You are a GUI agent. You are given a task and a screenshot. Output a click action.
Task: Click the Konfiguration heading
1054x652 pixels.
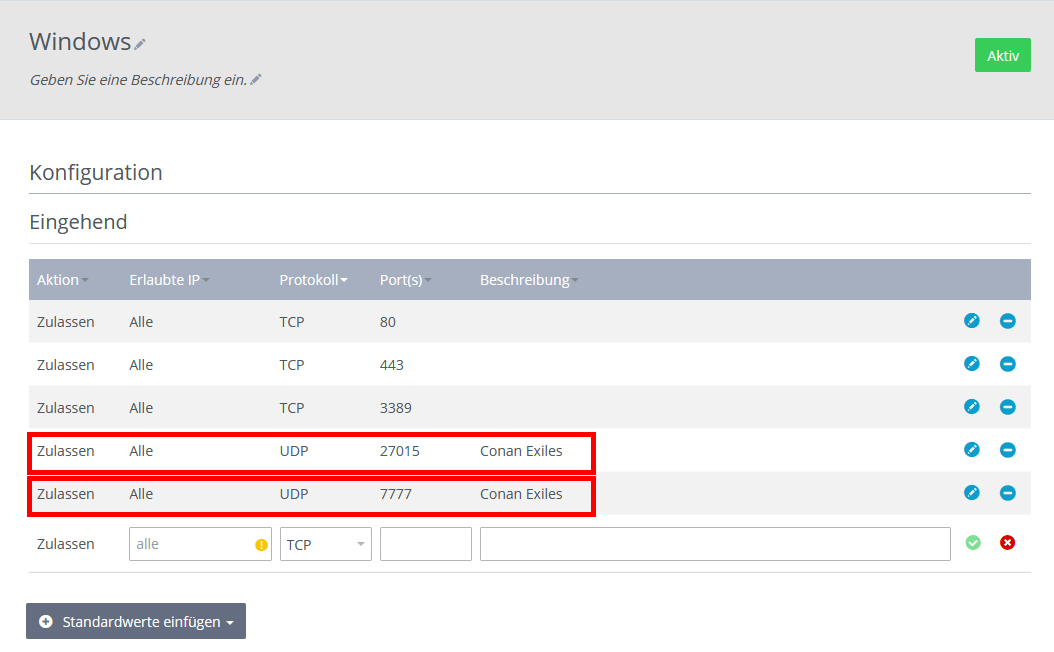[x=95, y=172]
